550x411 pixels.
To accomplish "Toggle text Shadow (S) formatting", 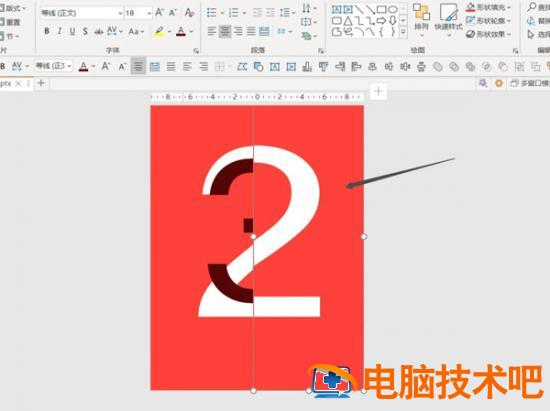I will coord(85,31).
